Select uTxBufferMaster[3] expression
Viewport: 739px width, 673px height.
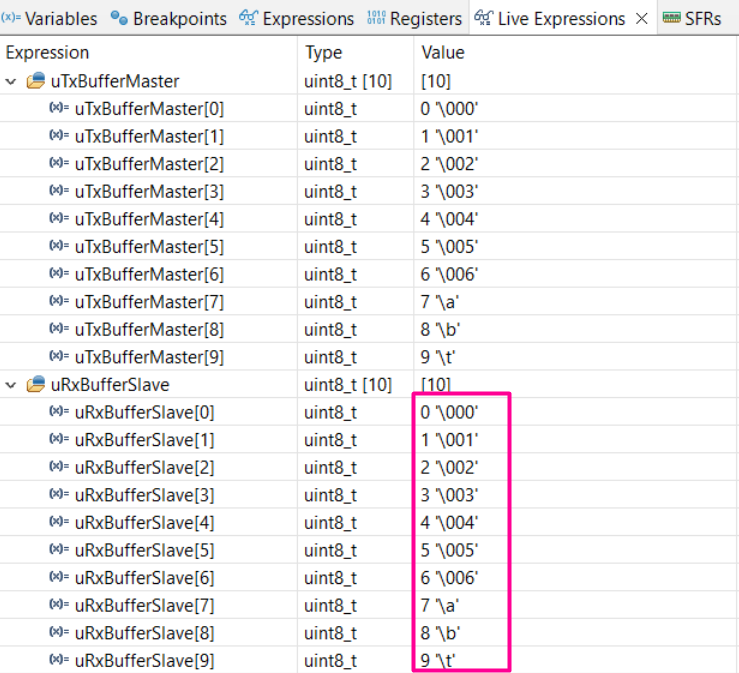149,192
